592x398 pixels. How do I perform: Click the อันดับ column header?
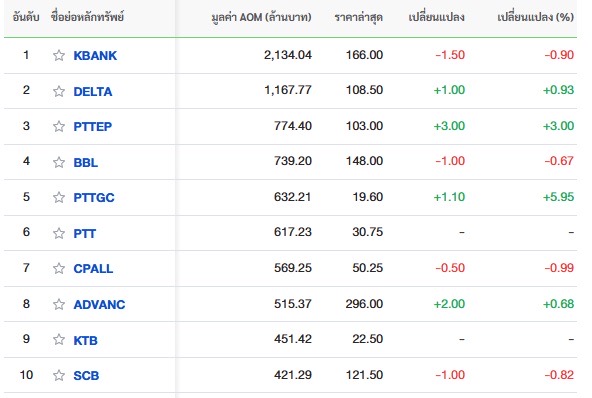[x=26, y=17]
